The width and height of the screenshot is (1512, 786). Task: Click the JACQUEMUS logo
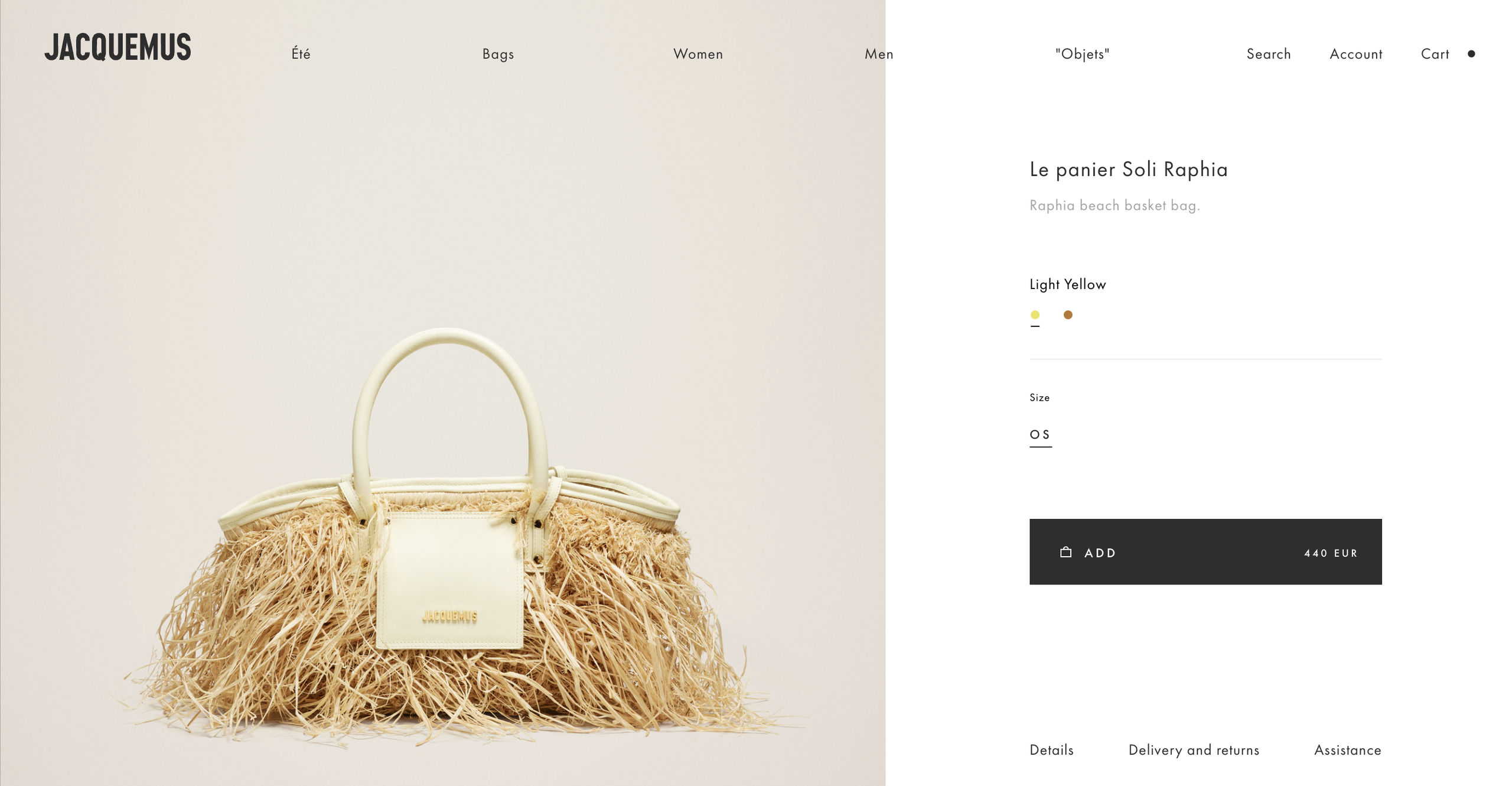[118, 47]
